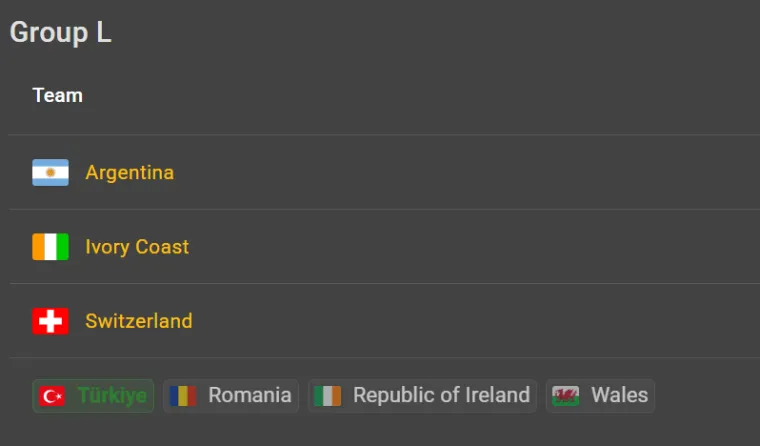
Task: Click the Romania flag icon
Action: (x=182, y=396)
